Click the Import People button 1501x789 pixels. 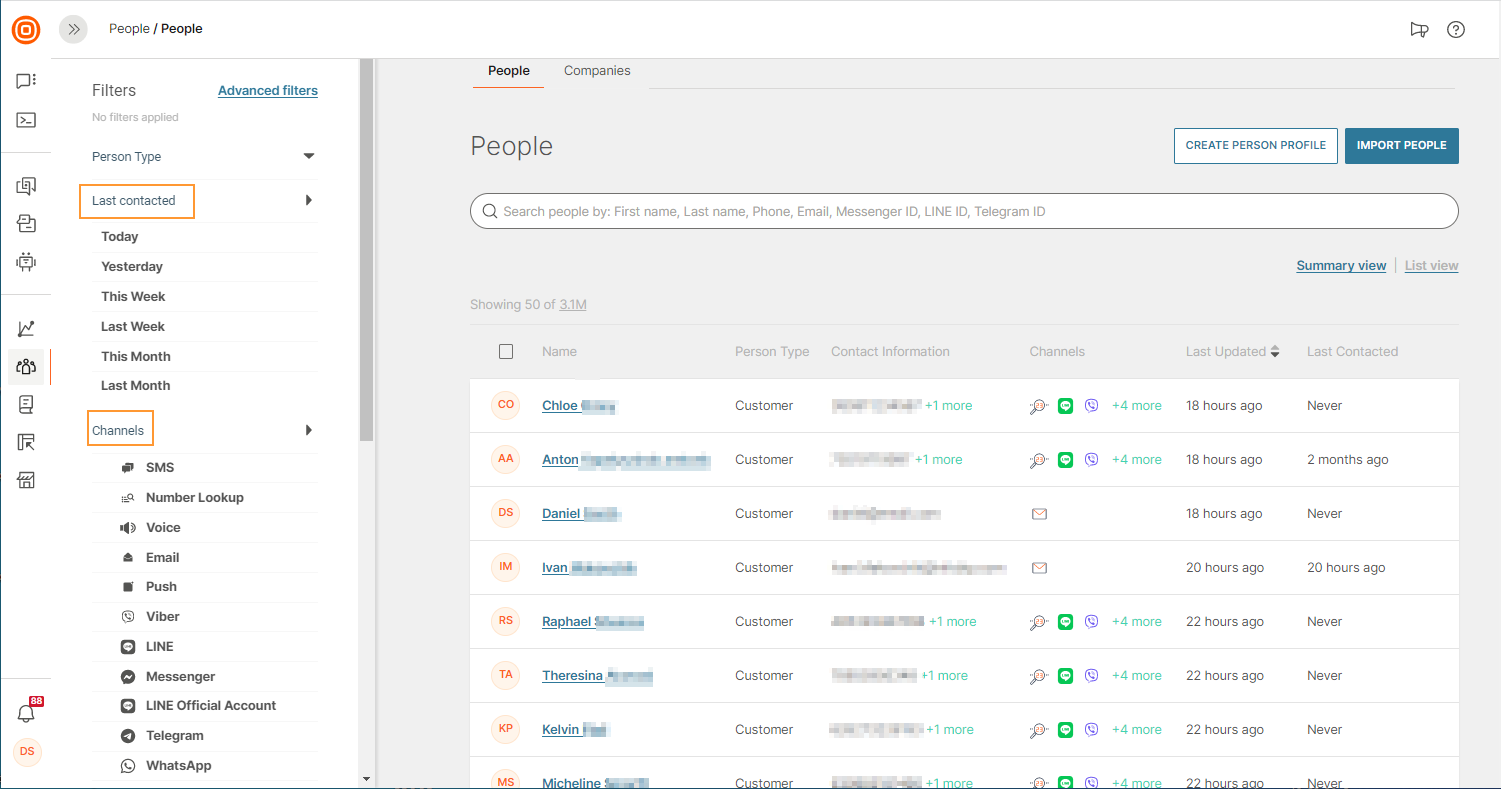[x=1401, y=146]
